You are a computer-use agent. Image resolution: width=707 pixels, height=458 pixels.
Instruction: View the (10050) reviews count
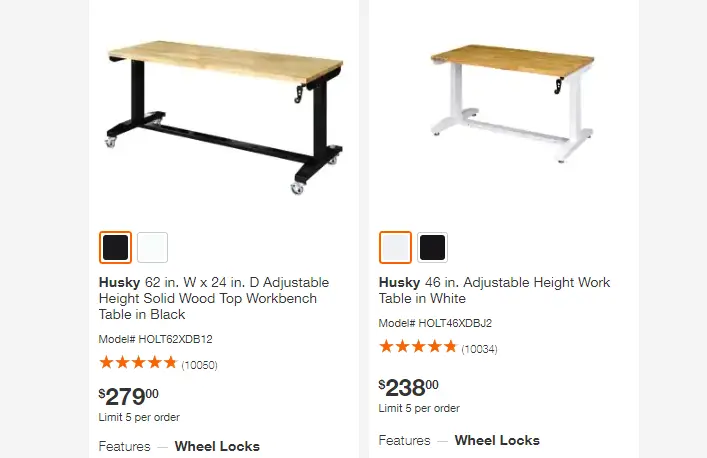click(199, 365)
